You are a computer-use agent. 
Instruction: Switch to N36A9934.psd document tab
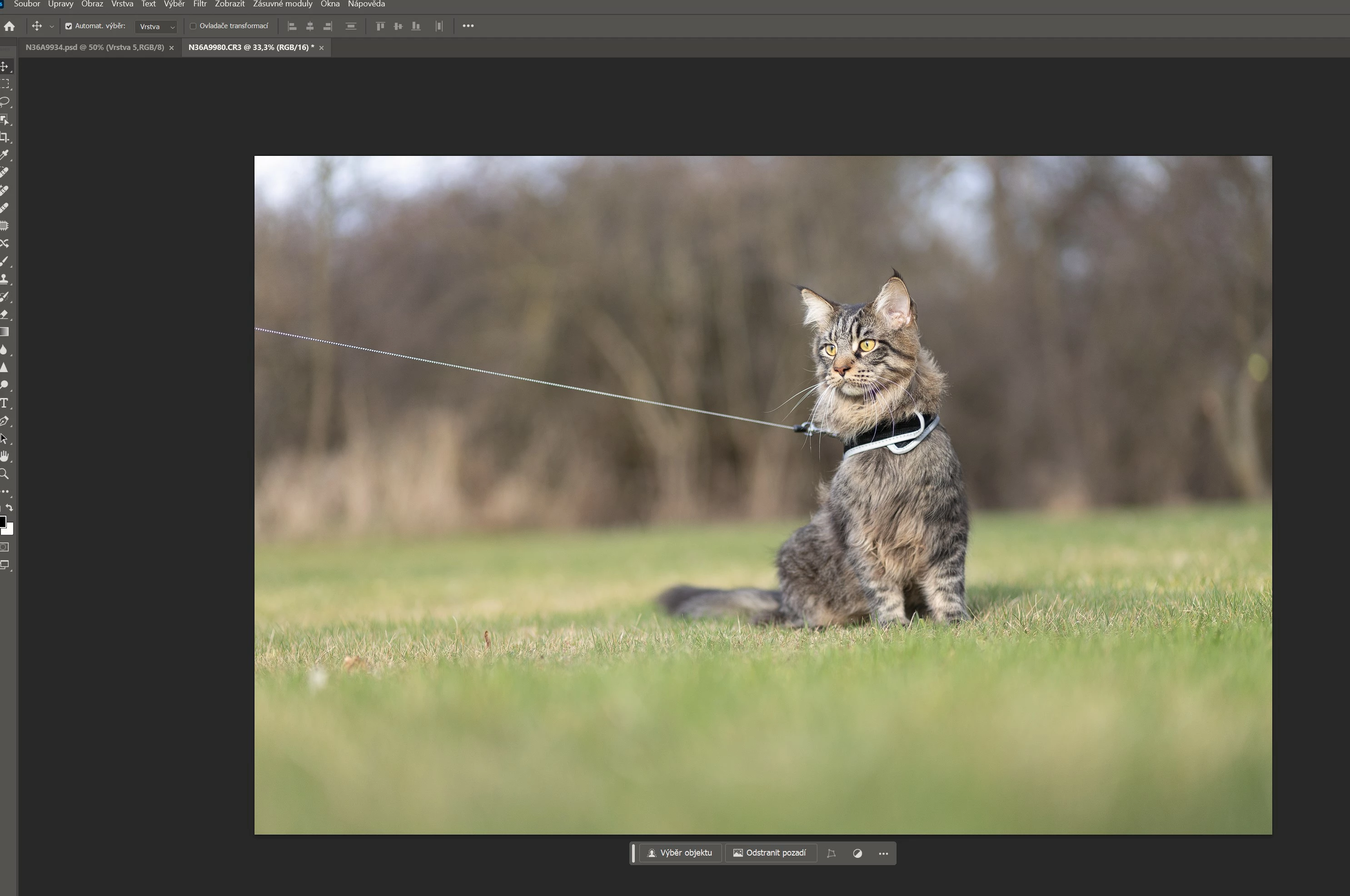pyautogui.click(x=95, y=47)
